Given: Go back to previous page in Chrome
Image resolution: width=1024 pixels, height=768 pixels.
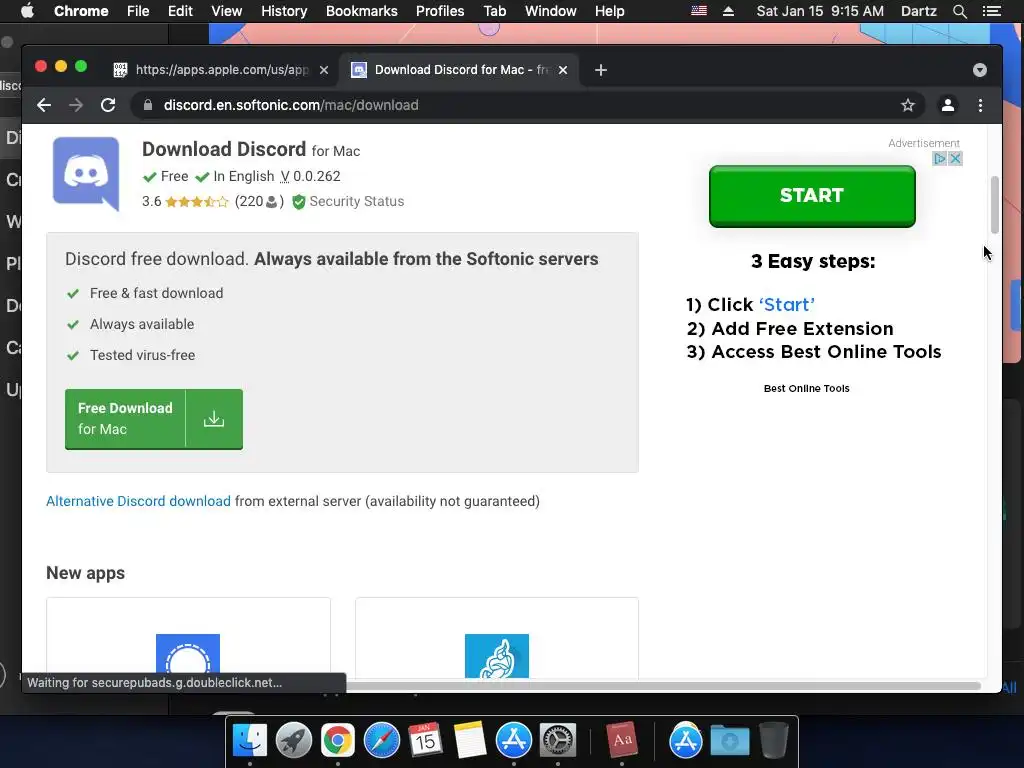Looking at the screenshot, I should point(44,105).
